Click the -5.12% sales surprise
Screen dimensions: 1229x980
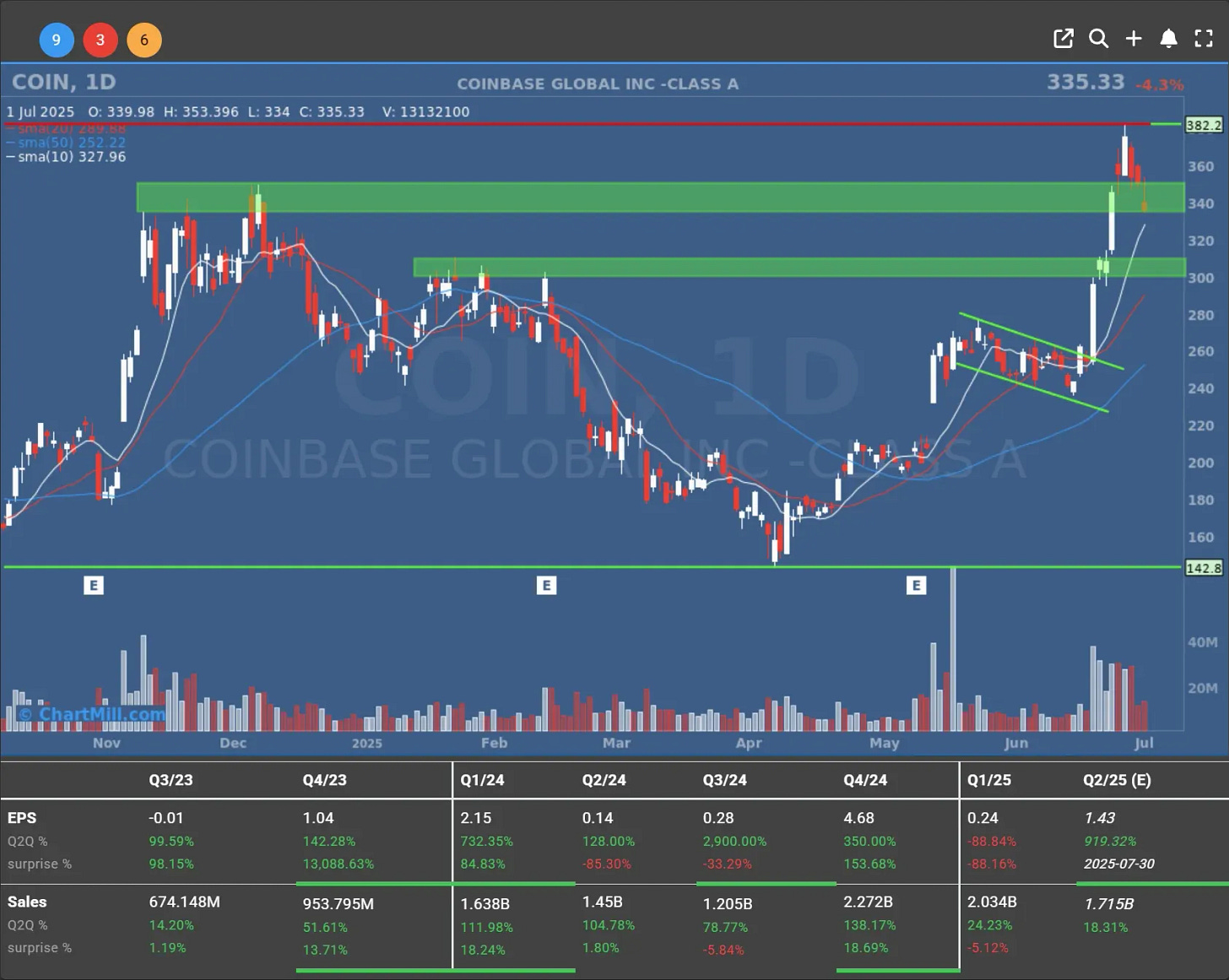(988, 948)
